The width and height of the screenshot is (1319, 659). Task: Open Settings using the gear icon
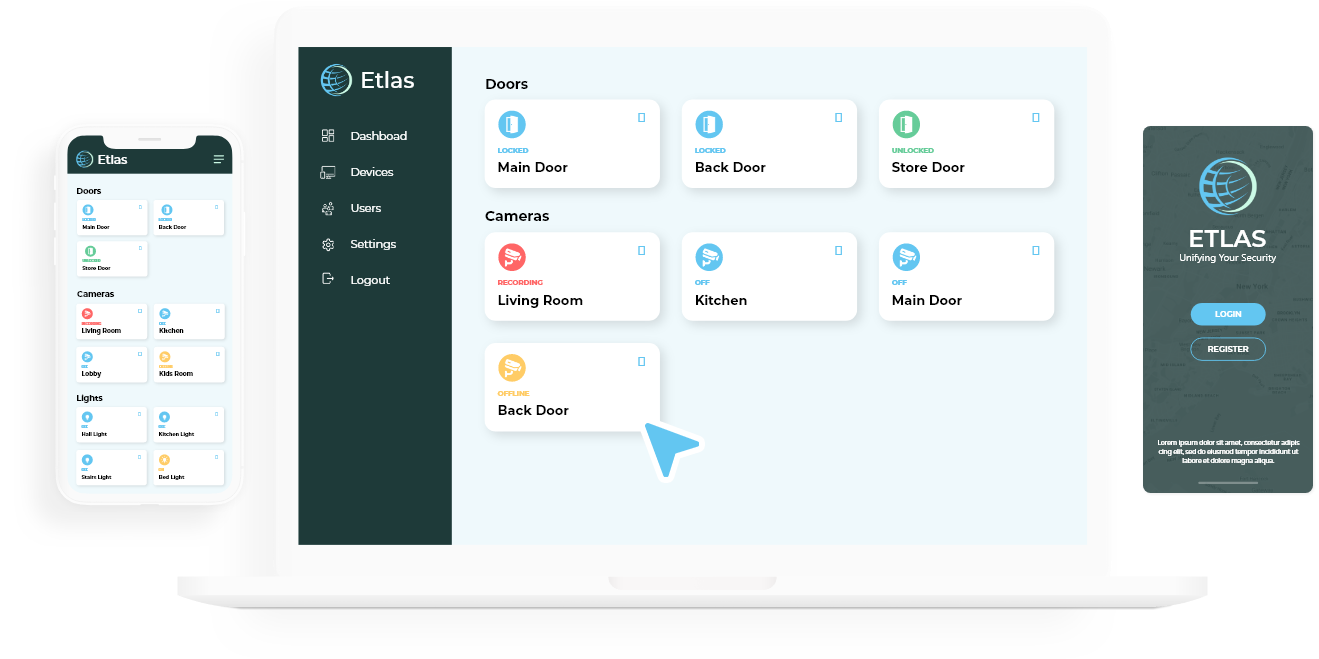pos(327,243)
